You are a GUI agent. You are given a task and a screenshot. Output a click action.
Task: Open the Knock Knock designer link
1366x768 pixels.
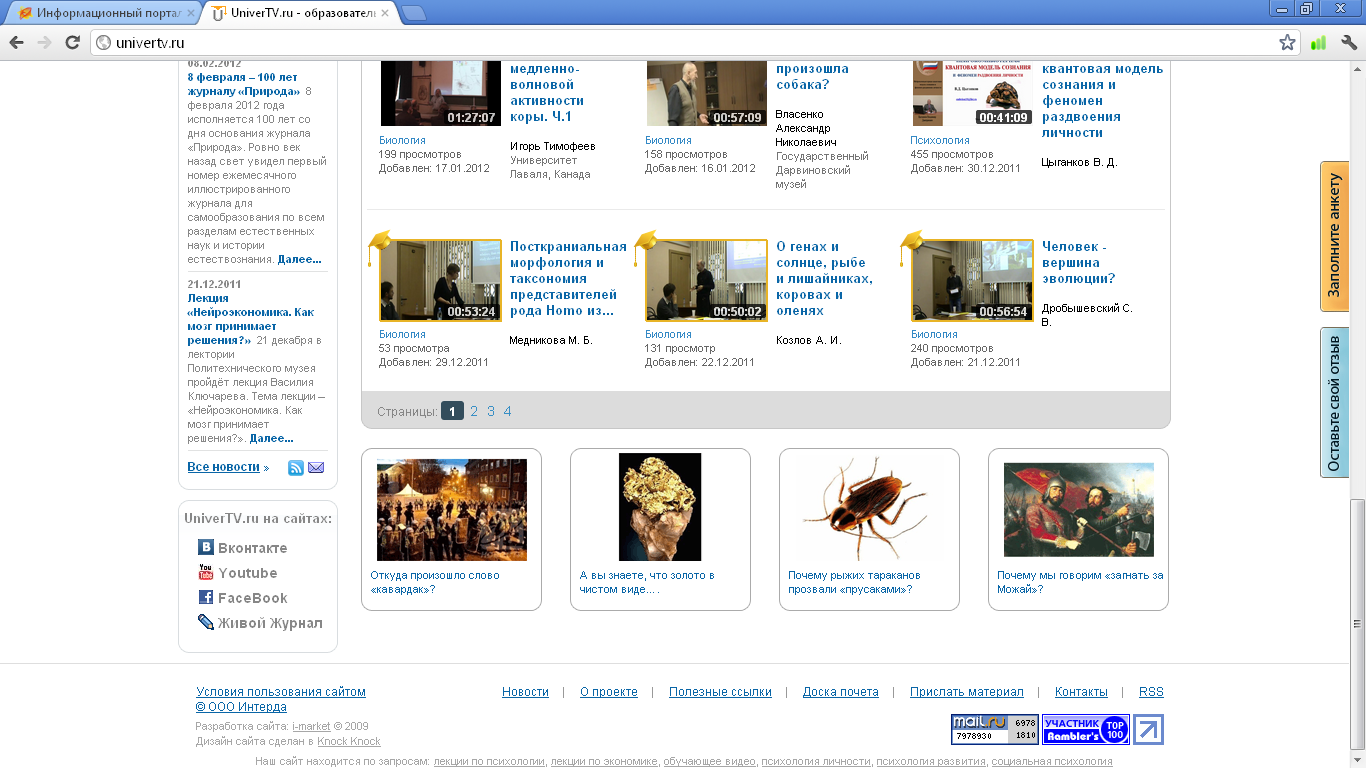coord(349,742)
